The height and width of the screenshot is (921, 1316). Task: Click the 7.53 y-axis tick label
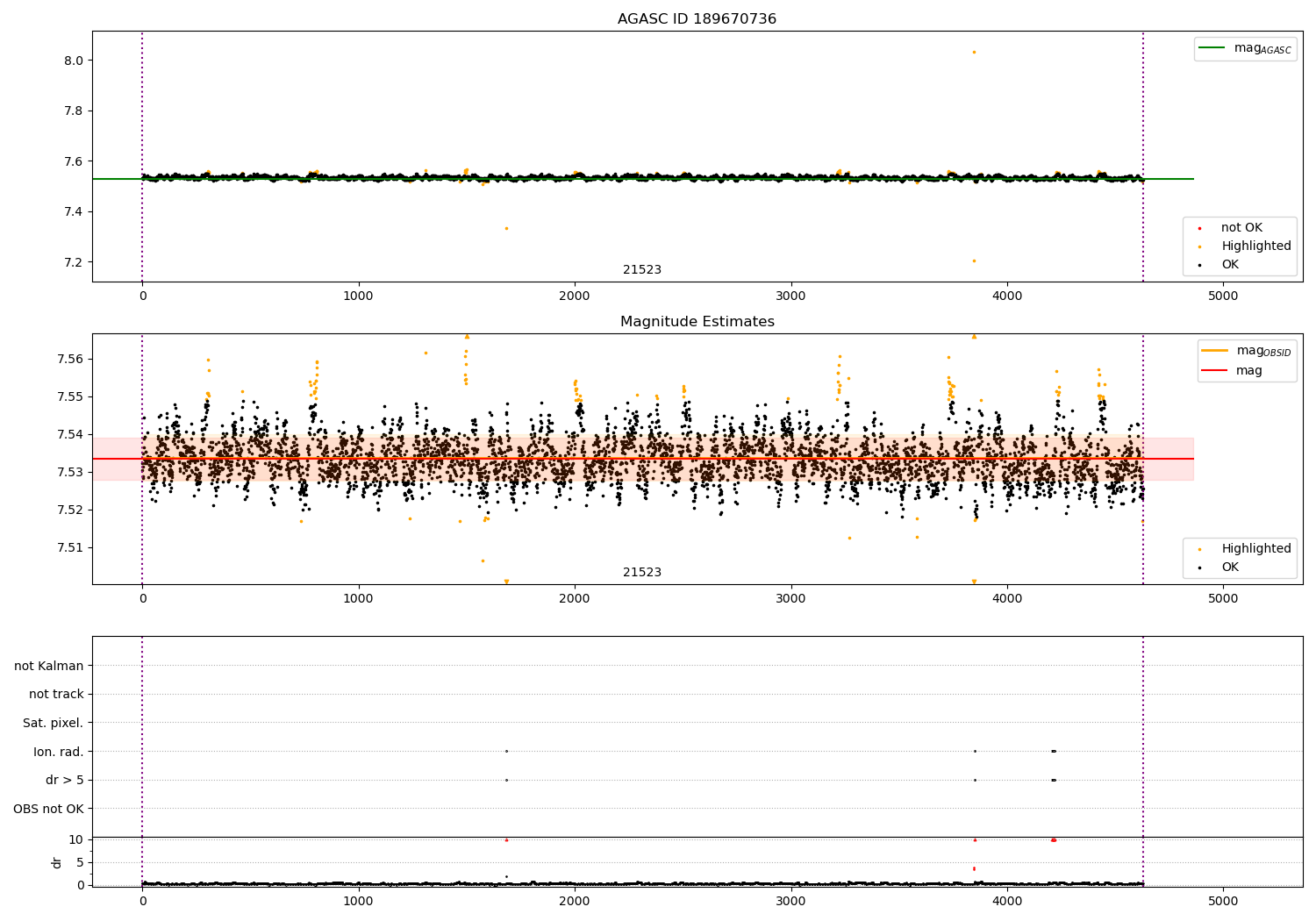[71, 472]
